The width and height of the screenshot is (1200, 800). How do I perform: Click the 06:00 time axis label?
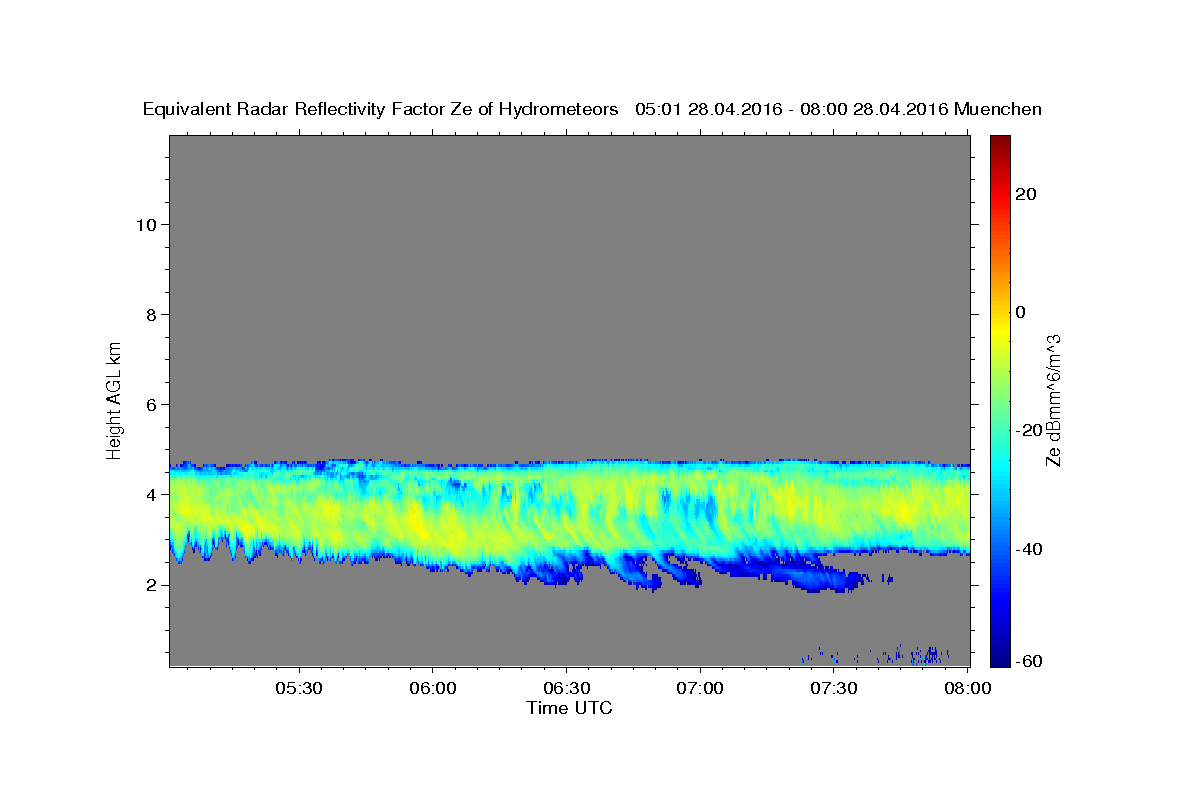point(432,689)
